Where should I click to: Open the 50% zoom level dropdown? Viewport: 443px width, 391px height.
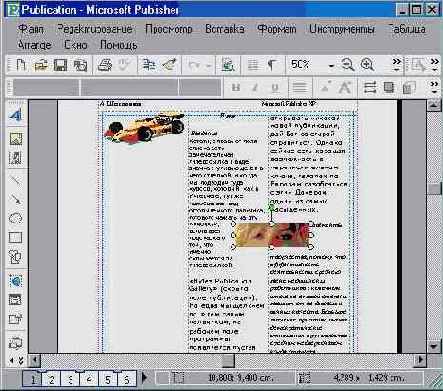click(331, 65)
